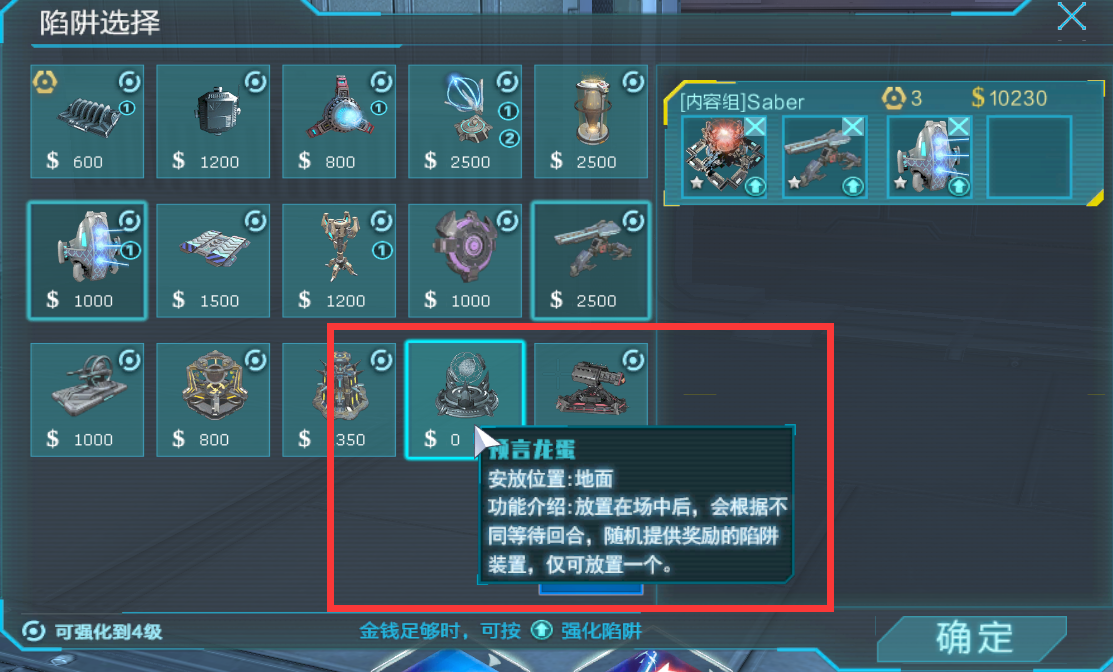Remove the red orb trap from Saber loadout
The width and height of the screenshot is (1113, 672).
(755, 127)
